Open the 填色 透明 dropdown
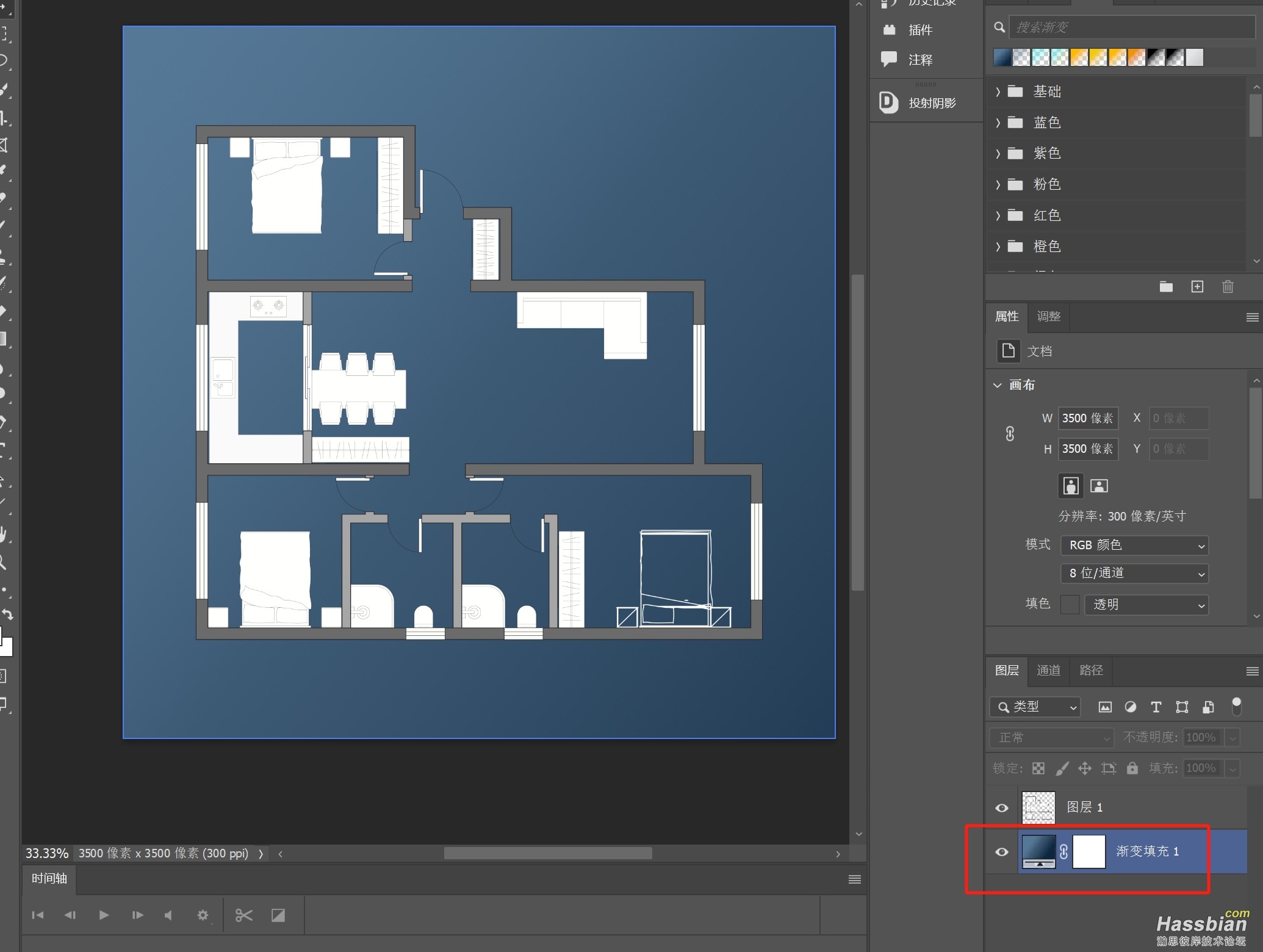This screenshot has height=952, width=1263. point(1146,605)
